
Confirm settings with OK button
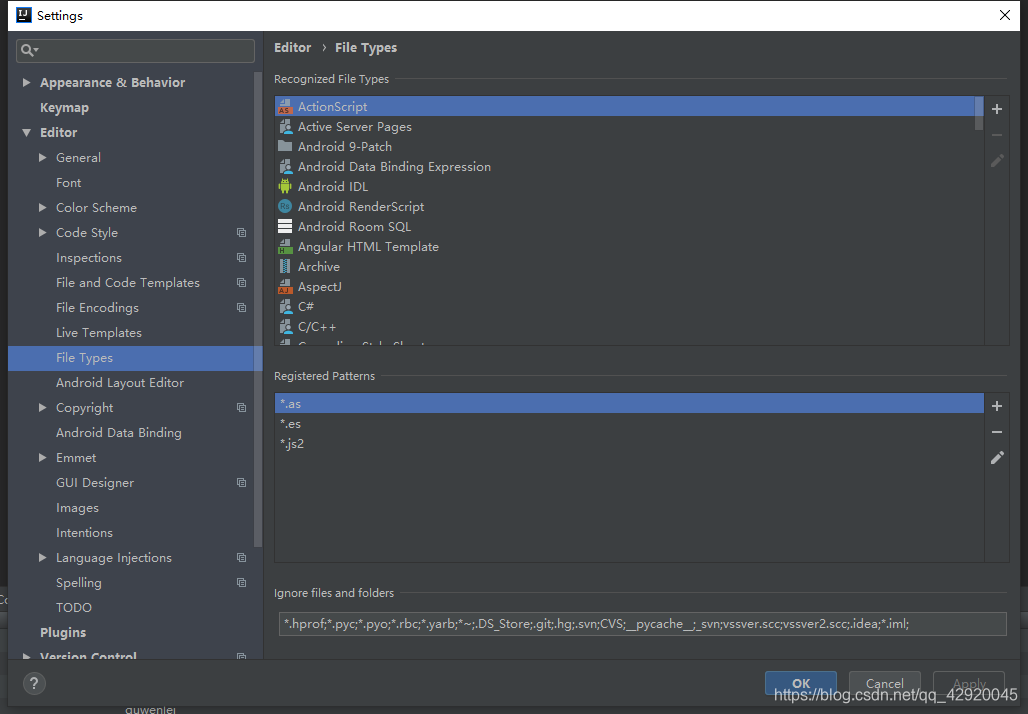[801, 683]
